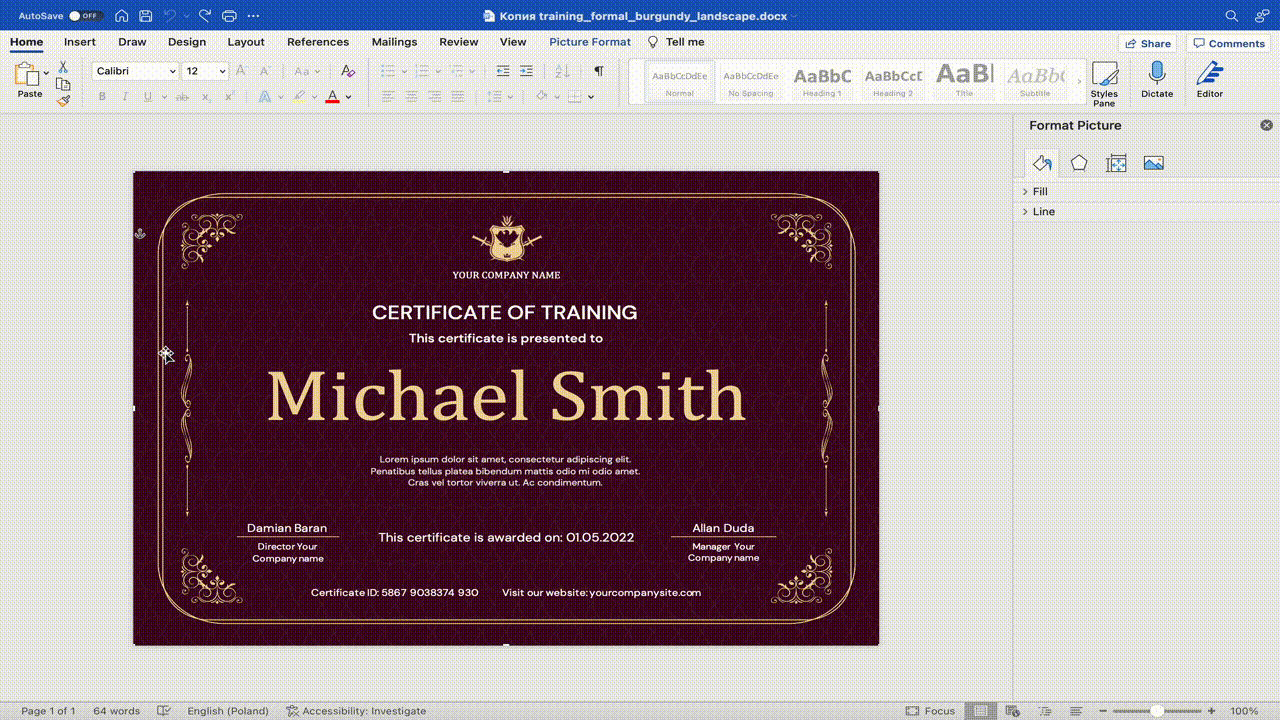The height and width of the screenshot is (720, 1280).
Task: Center align the text
Action: point(410,97)
